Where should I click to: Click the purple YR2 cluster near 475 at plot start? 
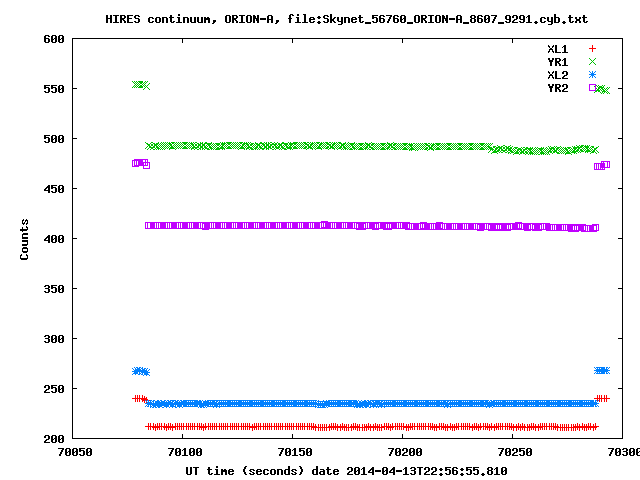[x=141, y=164]
